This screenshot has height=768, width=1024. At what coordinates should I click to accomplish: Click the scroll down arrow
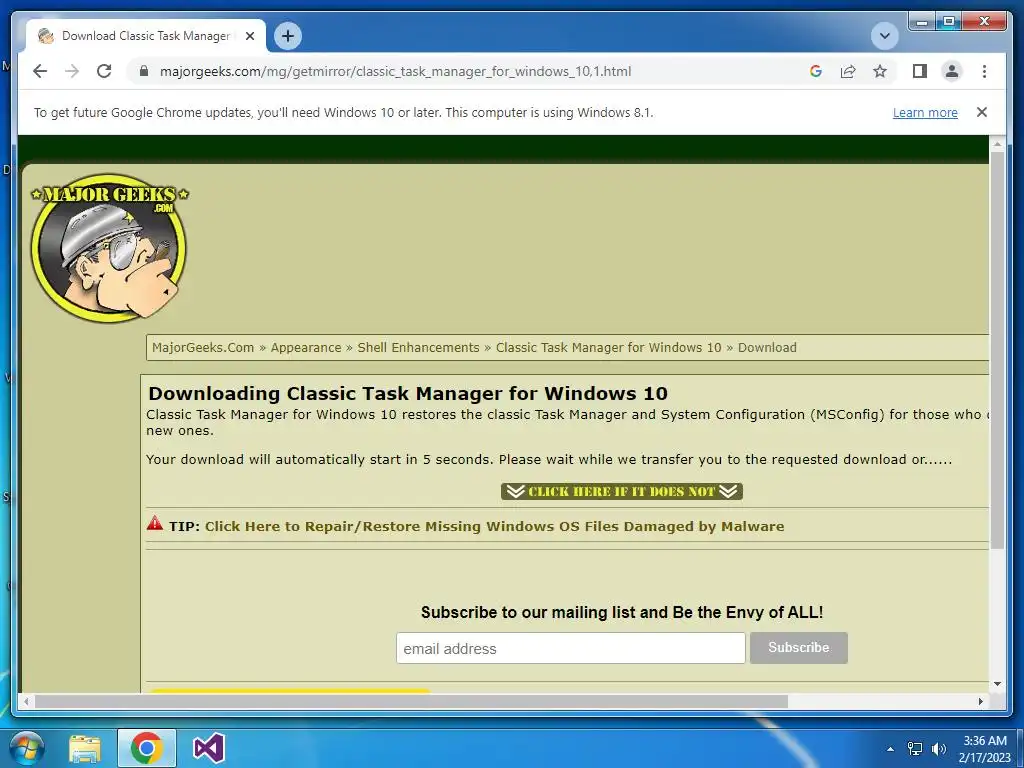pos(997,684)
